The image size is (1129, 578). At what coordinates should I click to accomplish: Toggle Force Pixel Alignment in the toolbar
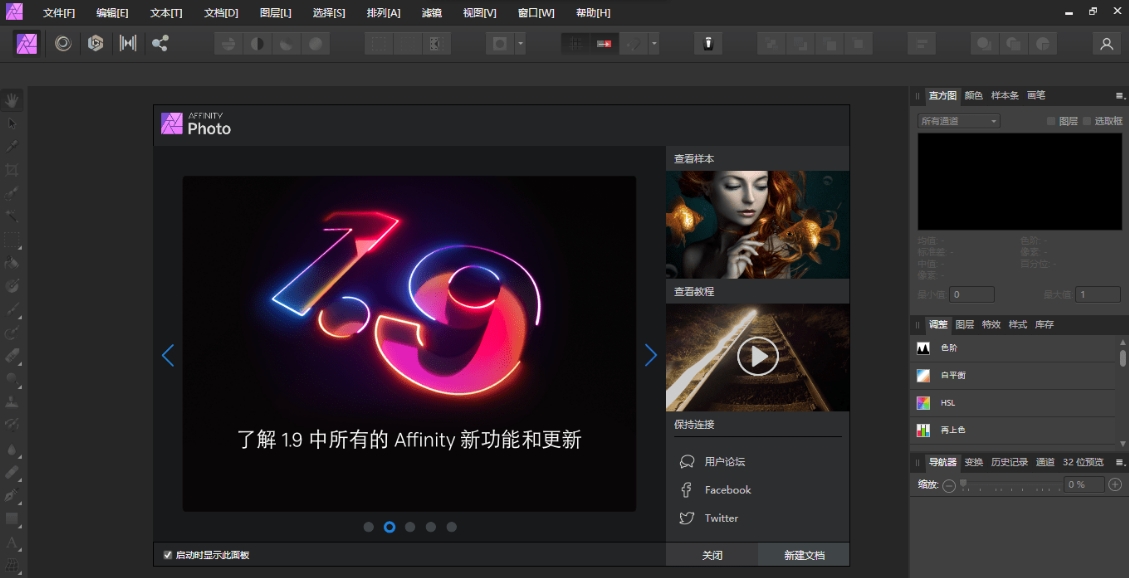[x=603, y=44]
